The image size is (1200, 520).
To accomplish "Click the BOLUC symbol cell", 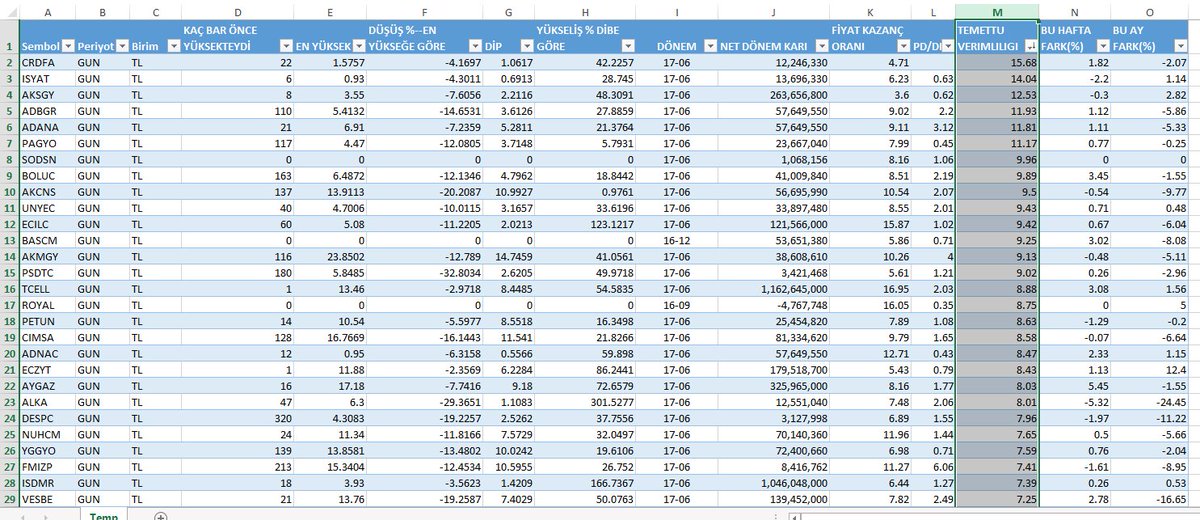I will click(x=50, y=175).
